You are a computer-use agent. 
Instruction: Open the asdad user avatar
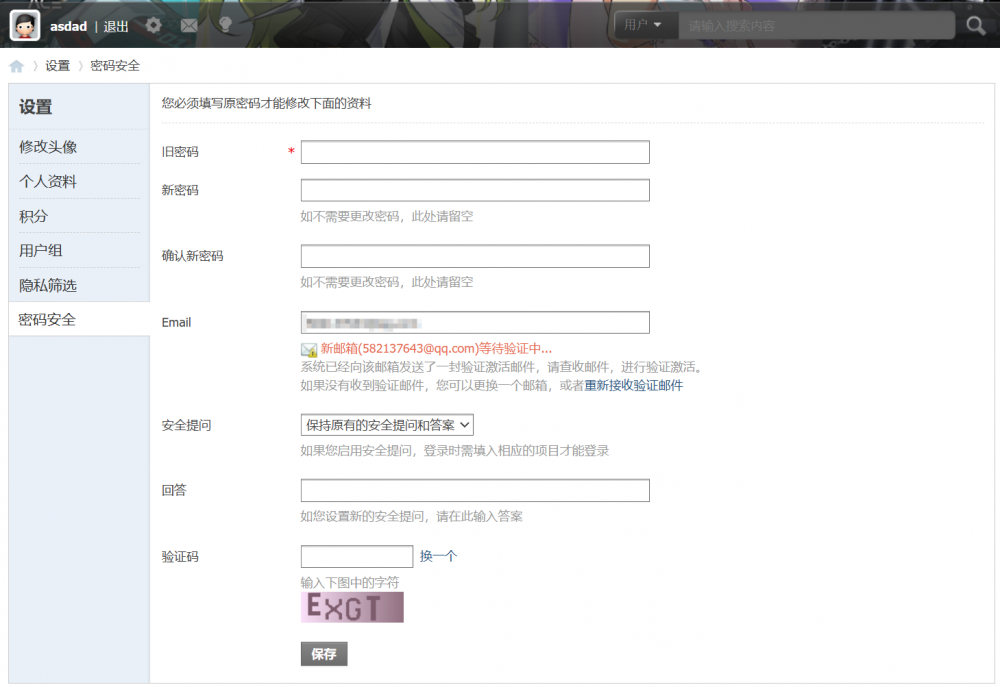(x=25, y=26)
